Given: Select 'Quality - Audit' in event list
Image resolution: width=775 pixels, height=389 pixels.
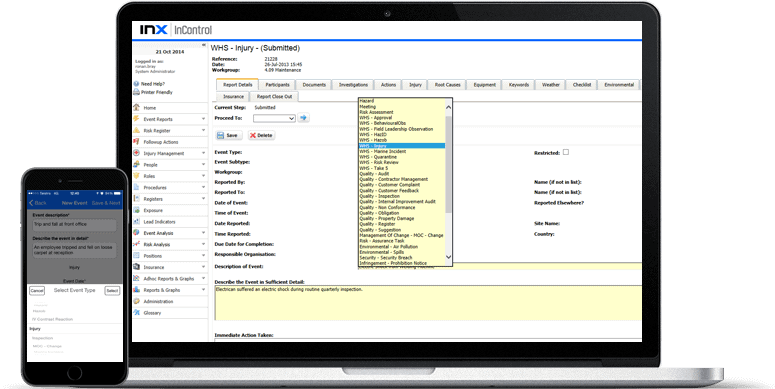Looking at the screenshot, I should coord(402,173).
